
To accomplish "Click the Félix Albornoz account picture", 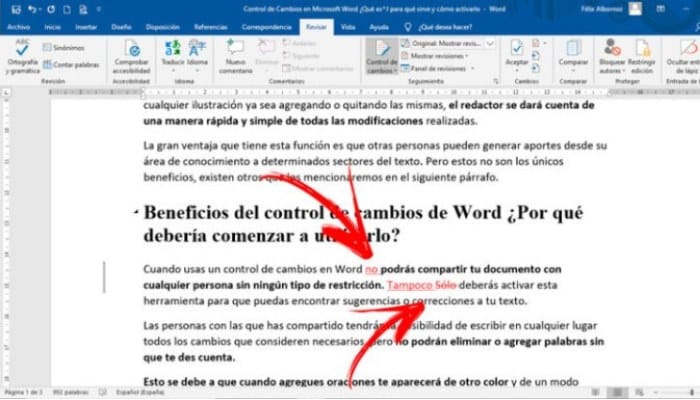I will click(x=635, y=9).
